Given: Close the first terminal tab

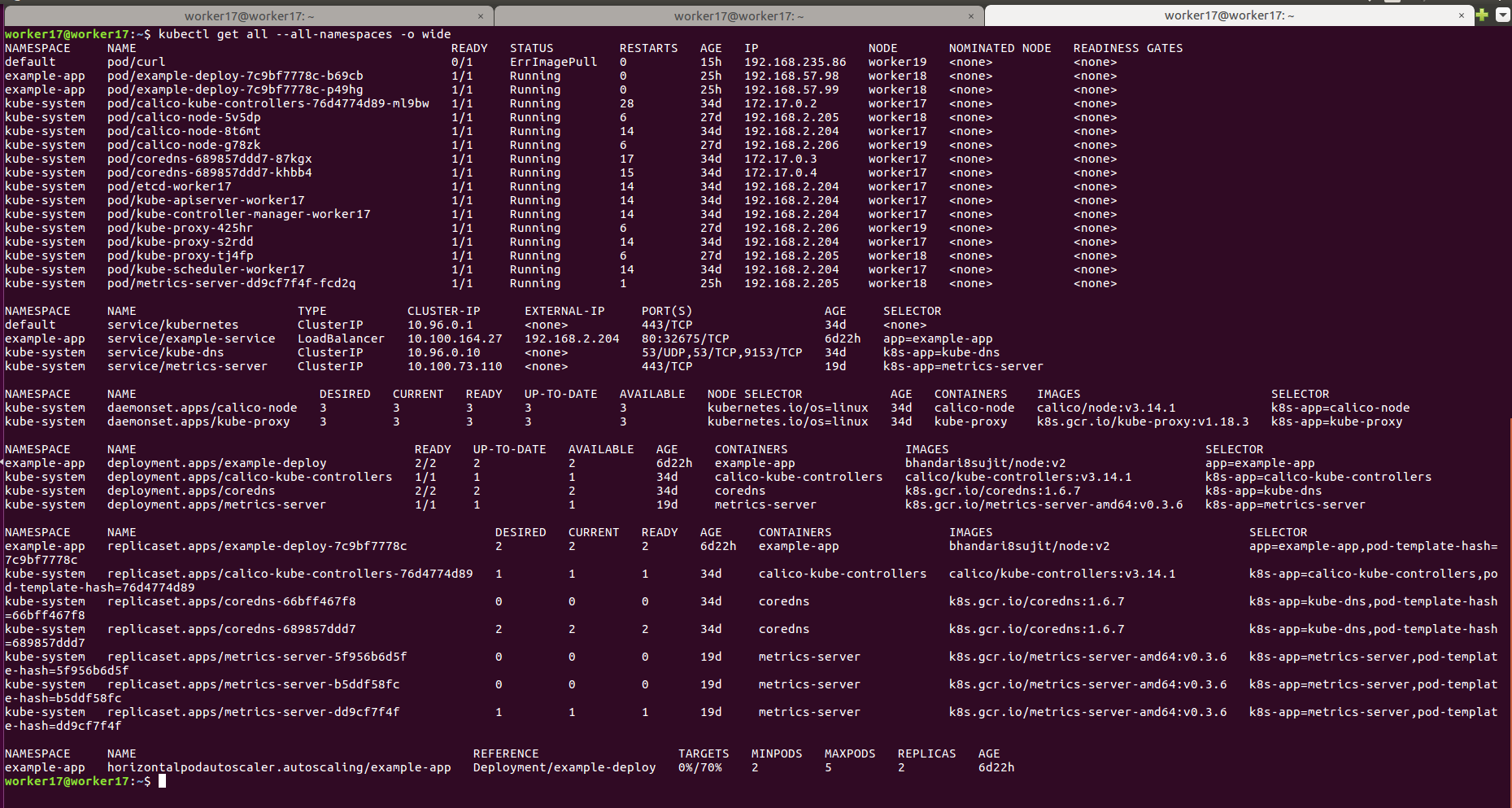Looking at the screenshot, I should tap(481, 15).
